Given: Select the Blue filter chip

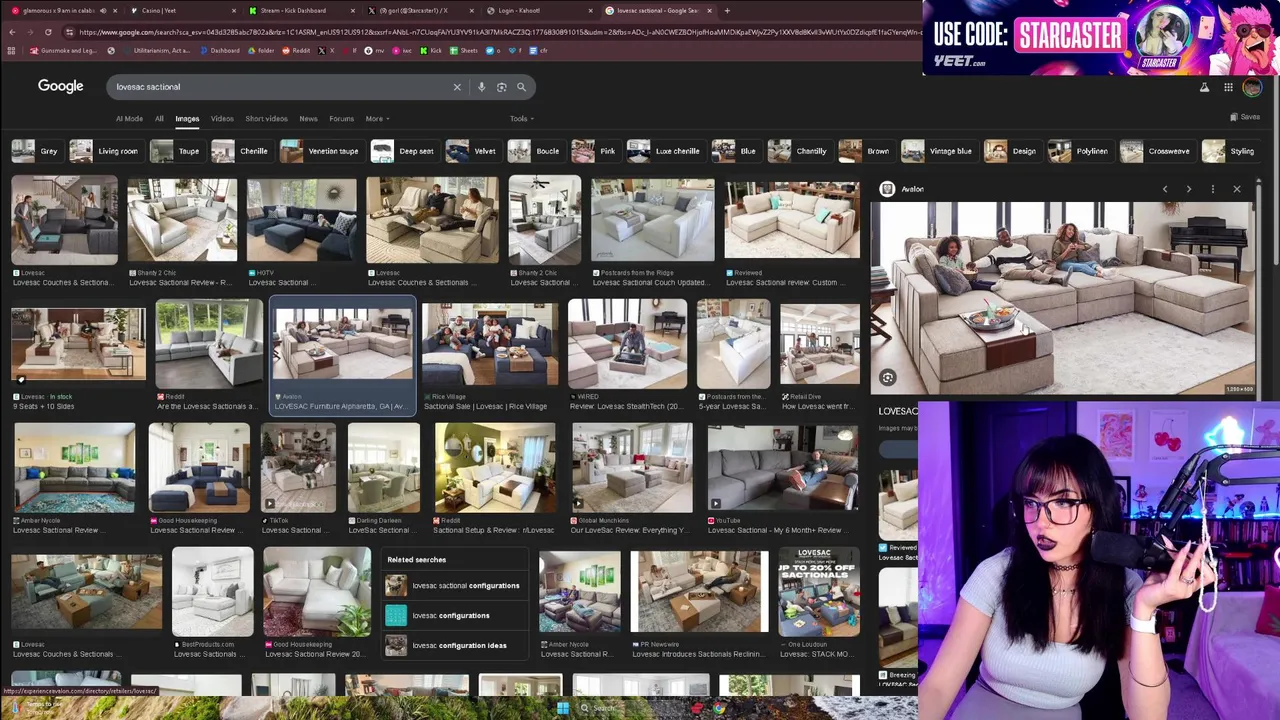Looking at the screenshot, I should (734, 151).
